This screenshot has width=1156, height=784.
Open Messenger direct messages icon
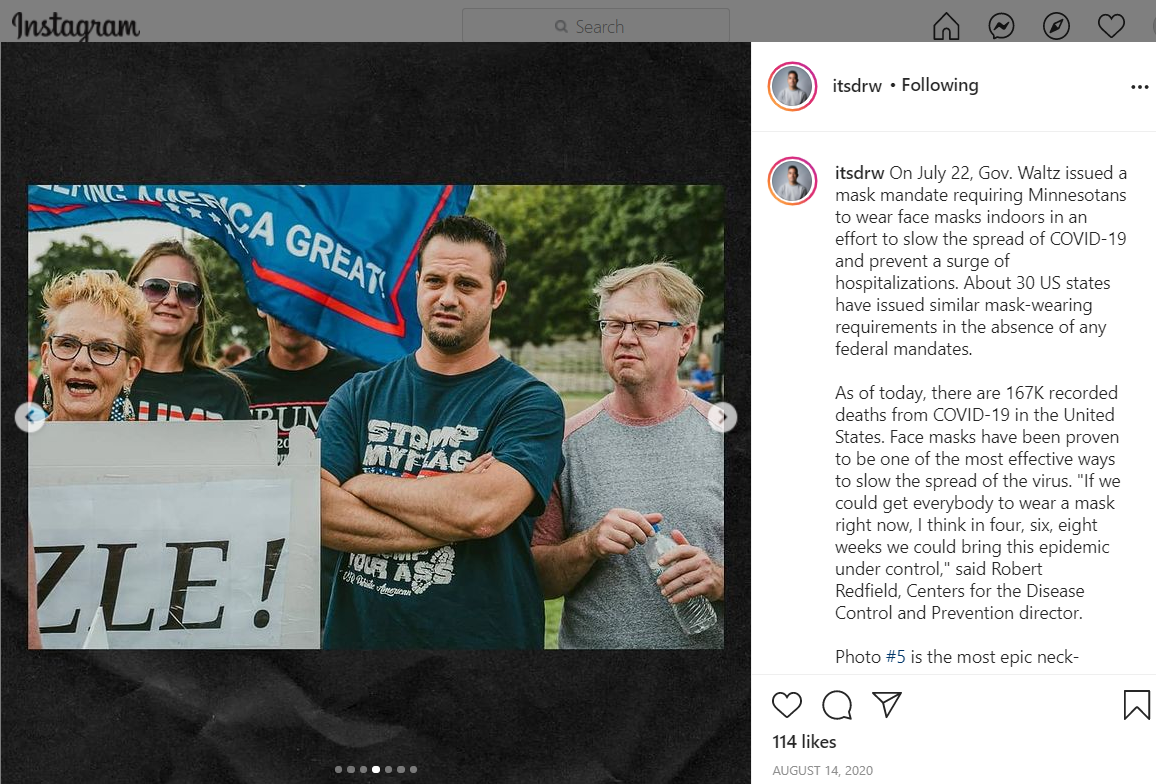coord(1001,27)
